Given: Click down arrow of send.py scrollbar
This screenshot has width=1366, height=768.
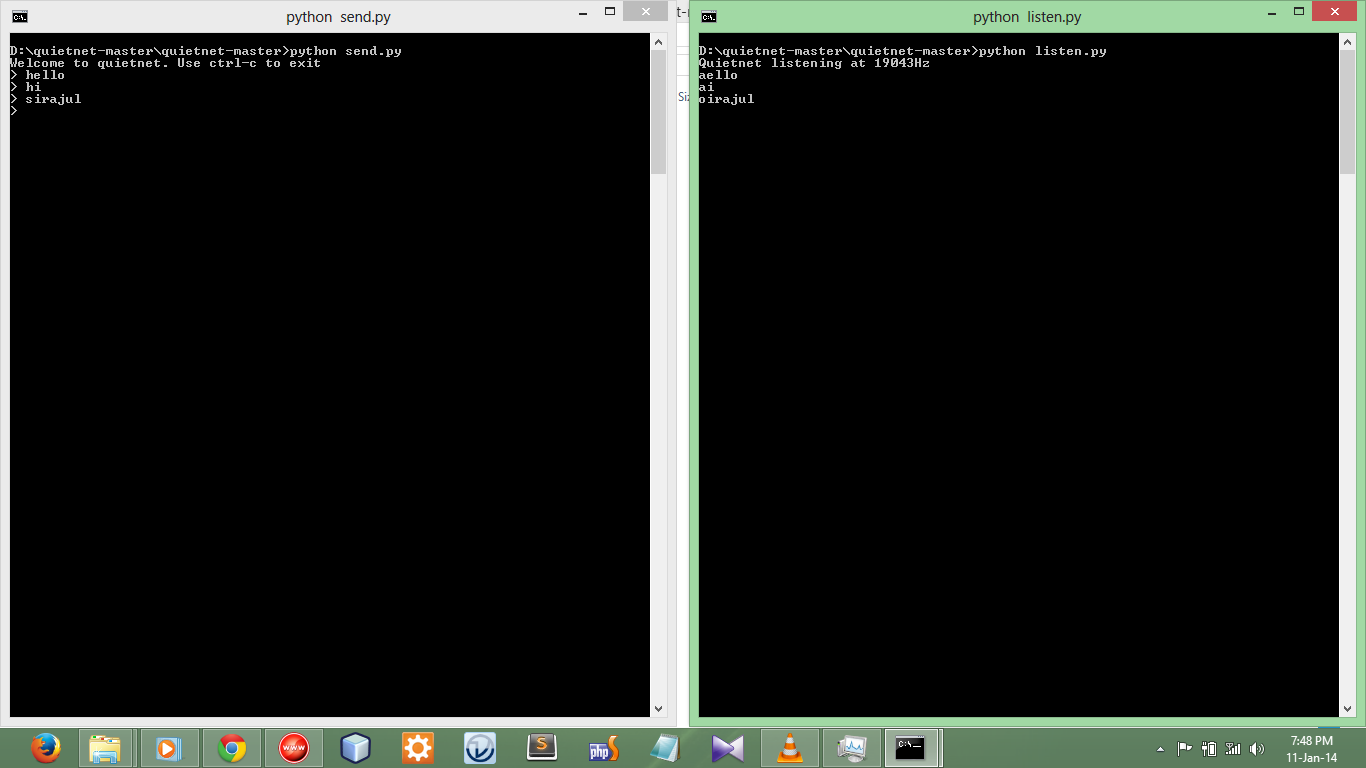Looking at the screenshot, I should (x=658, y=708).
